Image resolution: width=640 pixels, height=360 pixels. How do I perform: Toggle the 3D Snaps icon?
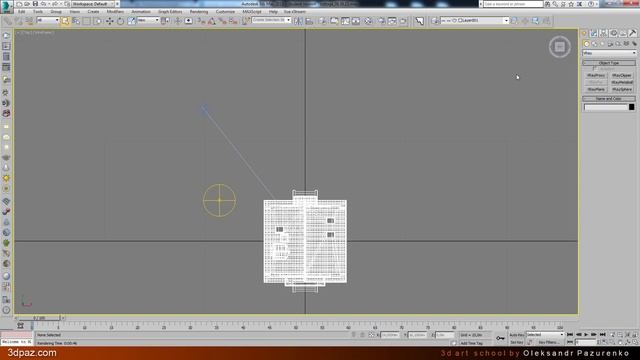tap(201, 21)
